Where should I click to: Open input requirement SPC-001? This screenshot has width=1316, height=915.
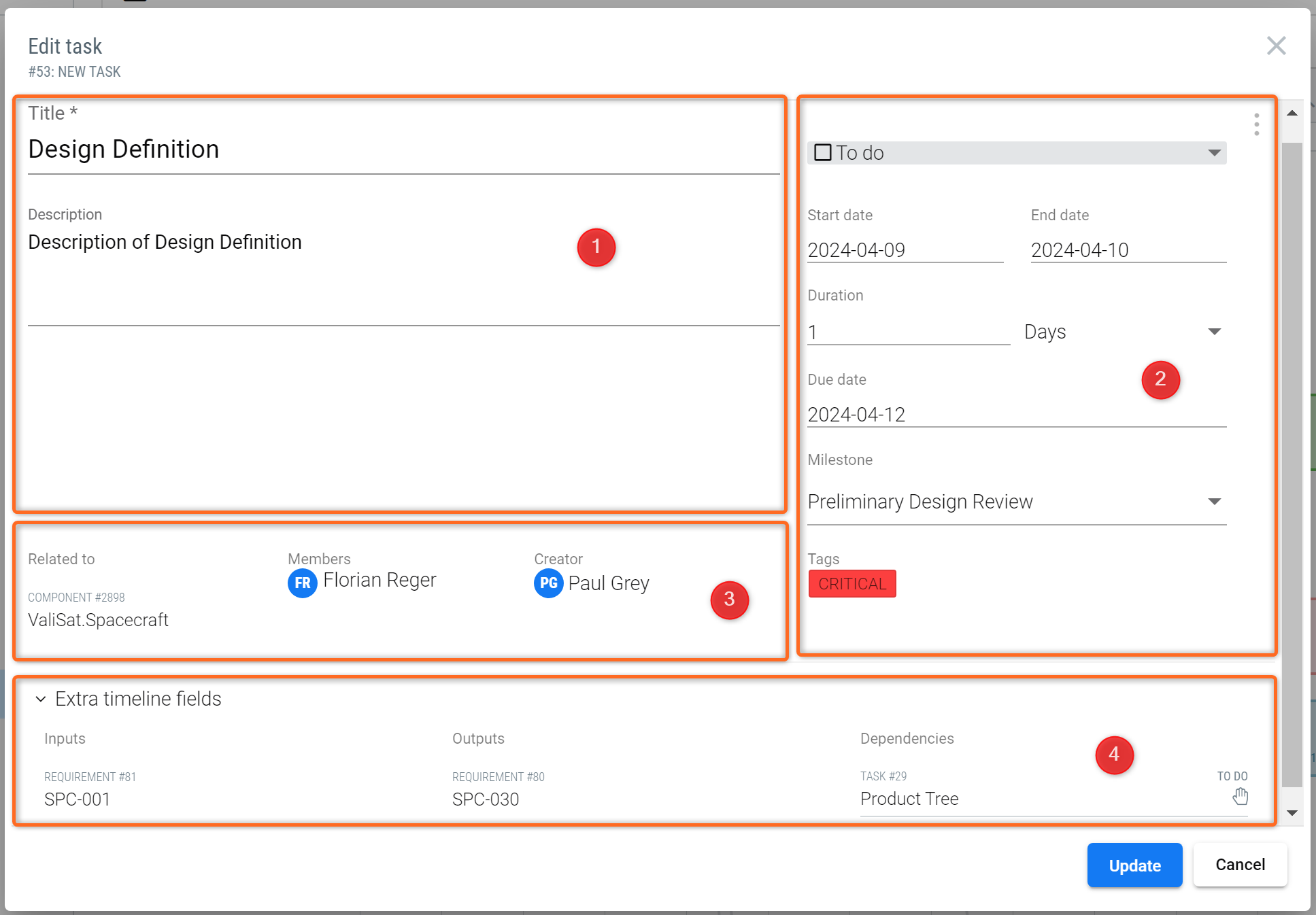77,799
